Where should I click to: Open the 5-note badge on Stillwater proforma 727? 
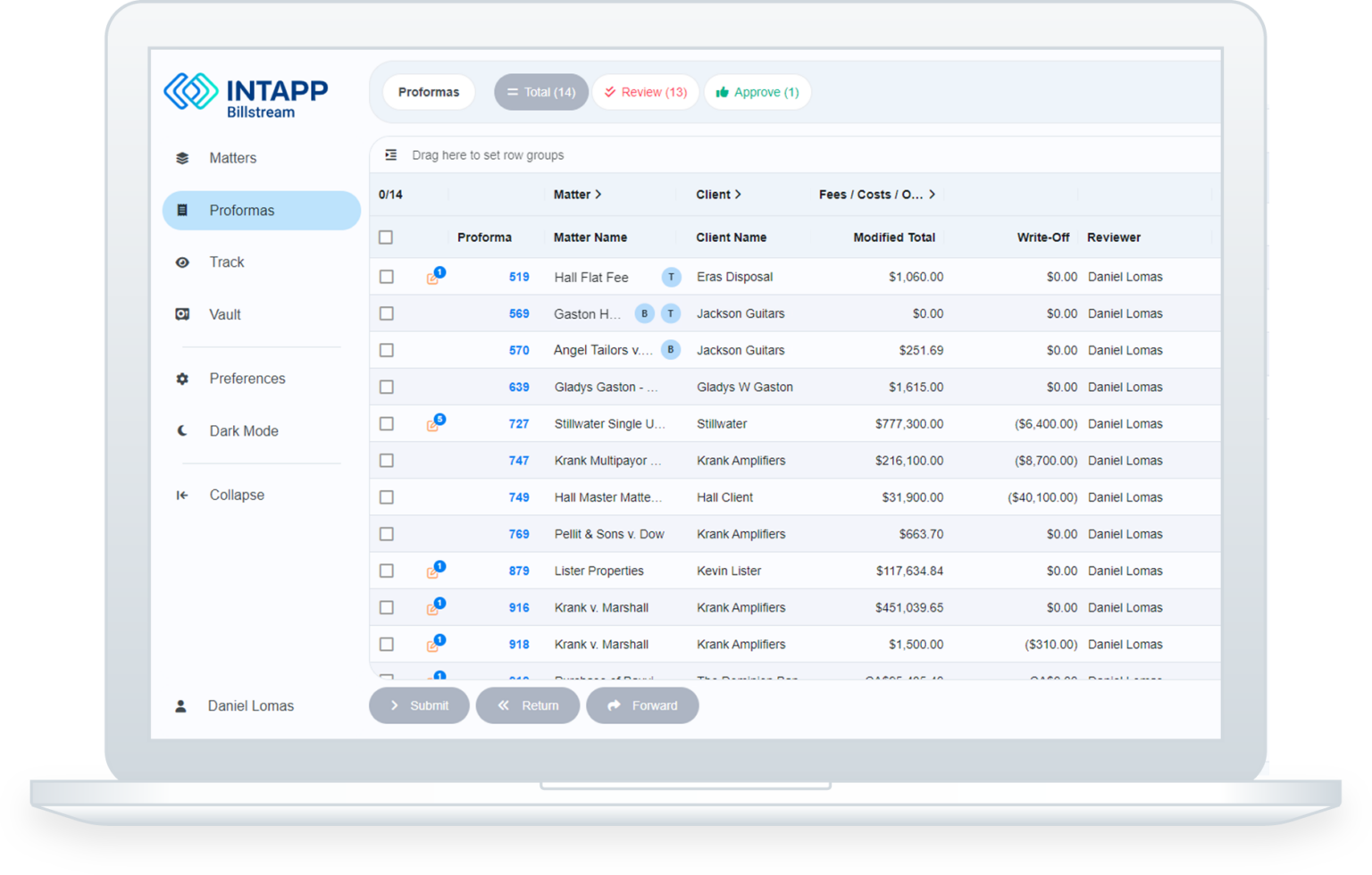pos(436,424)
